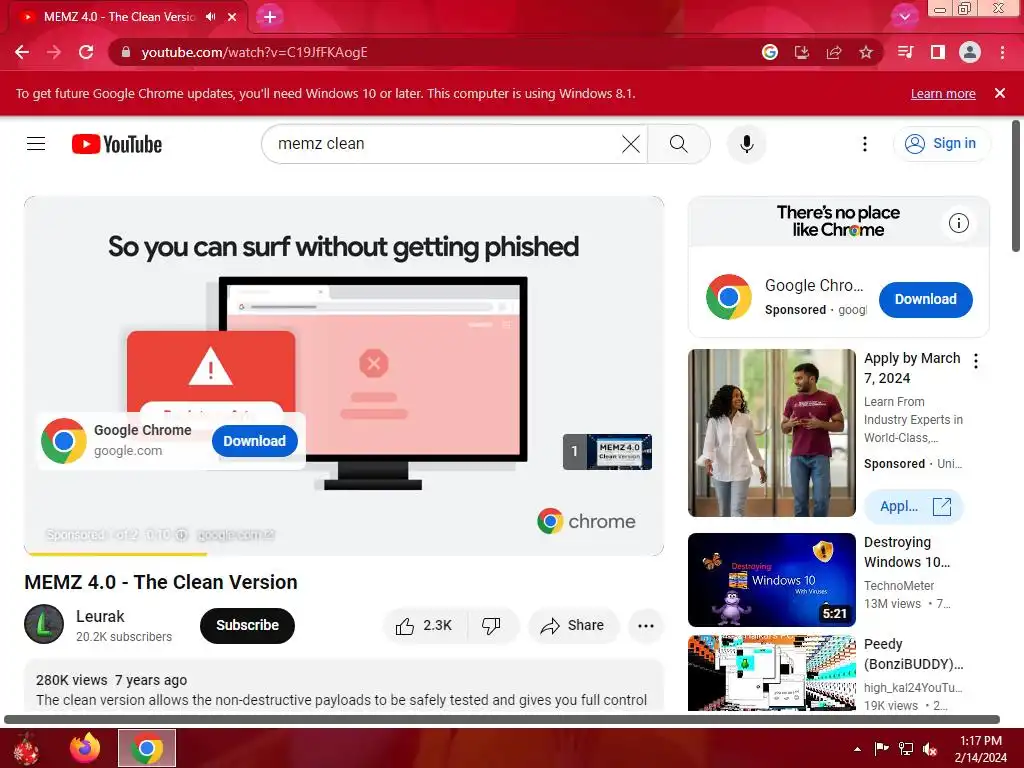Bookmark this page with the star icon
This screenshot has width=1024, height=768.
866,52
